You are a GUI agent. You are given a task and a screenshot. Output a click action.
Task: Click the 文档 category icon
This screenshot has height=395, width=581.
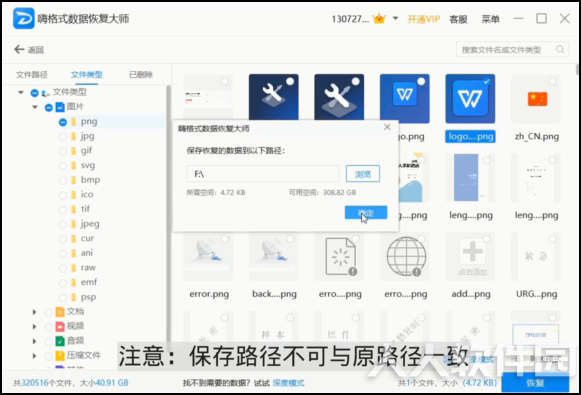pyautogui.click(x=60, y=312)
